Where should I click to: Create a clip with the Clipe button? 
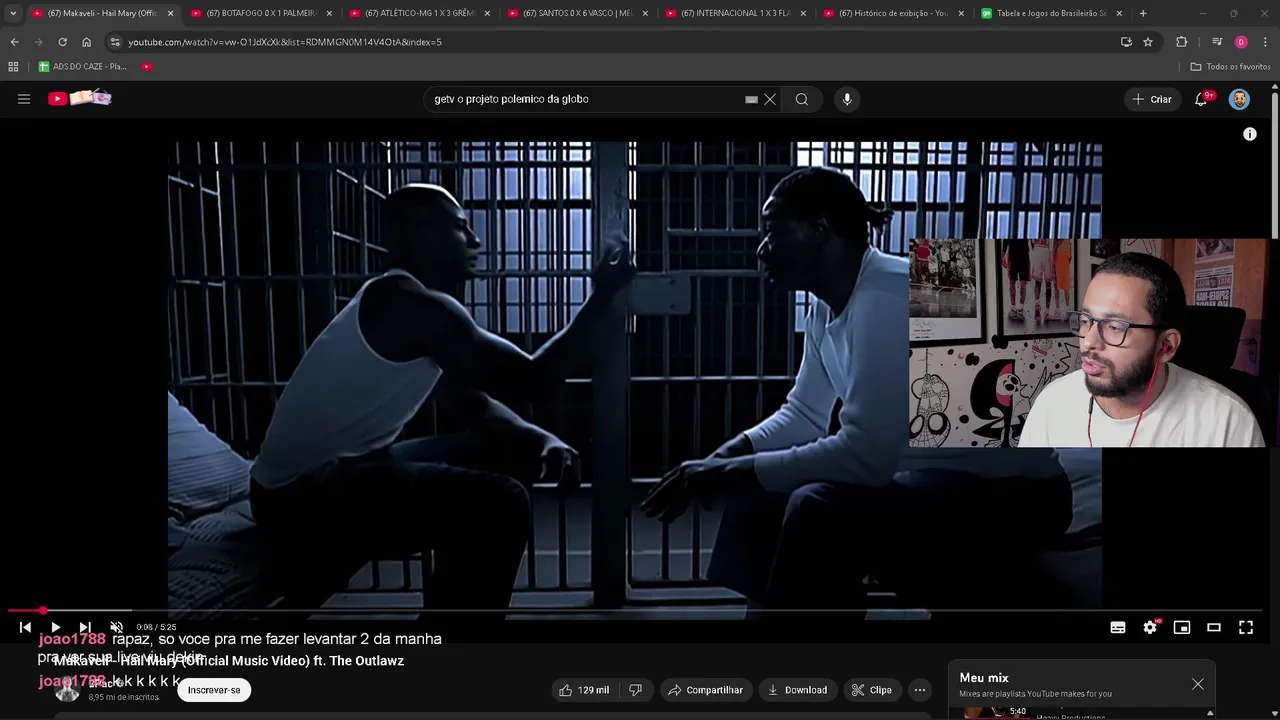872,690
